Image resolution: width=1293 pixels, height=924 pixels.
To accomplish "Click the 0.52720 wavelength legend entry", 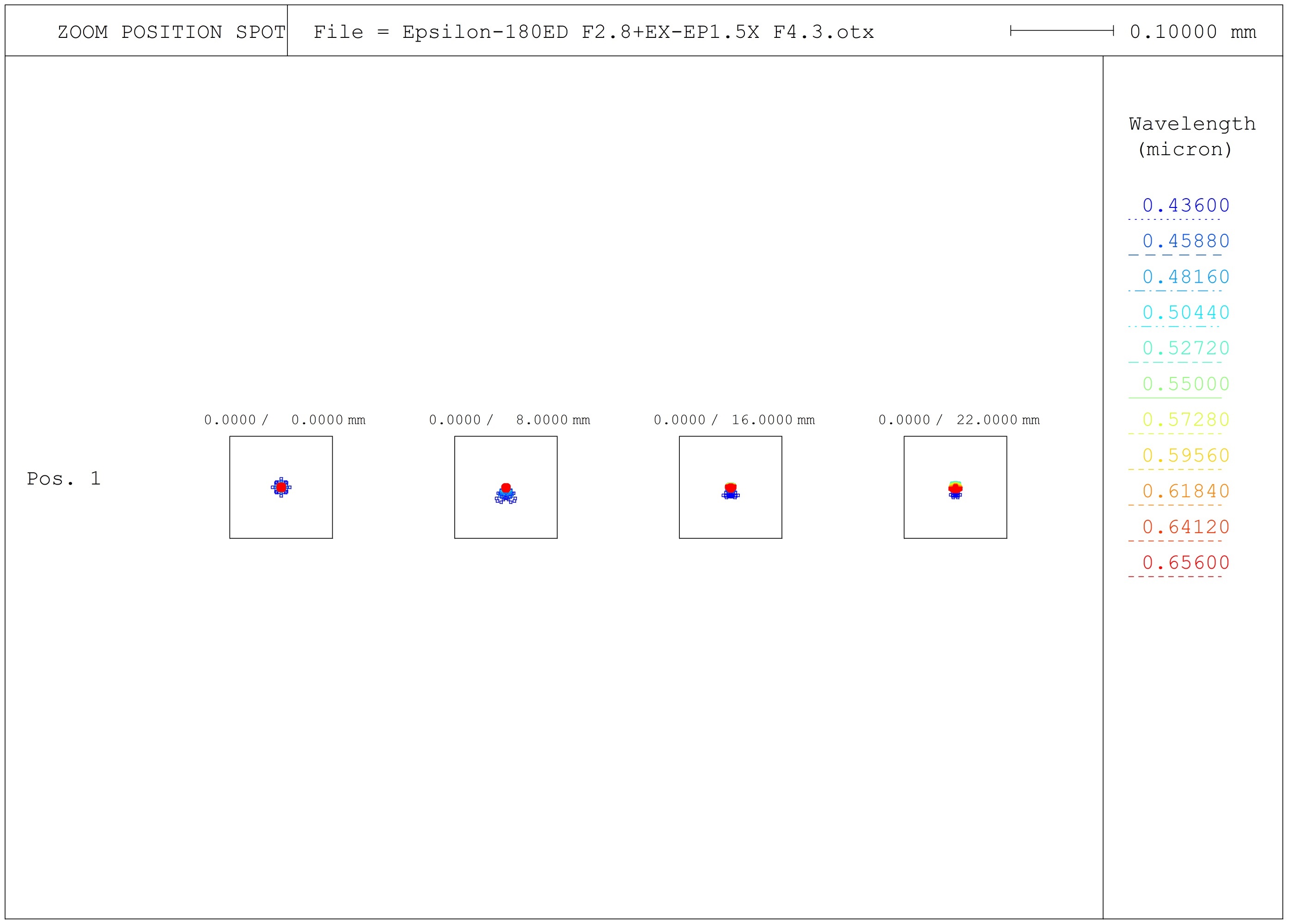I will point(1185,348).
